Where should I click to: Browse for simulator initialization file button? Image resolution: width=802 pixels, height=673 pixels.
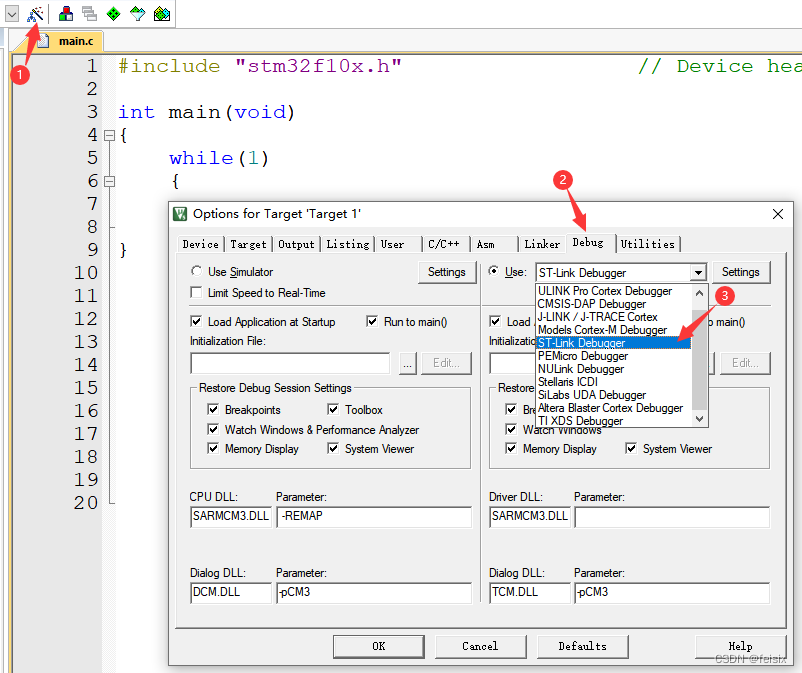point(407,364)
